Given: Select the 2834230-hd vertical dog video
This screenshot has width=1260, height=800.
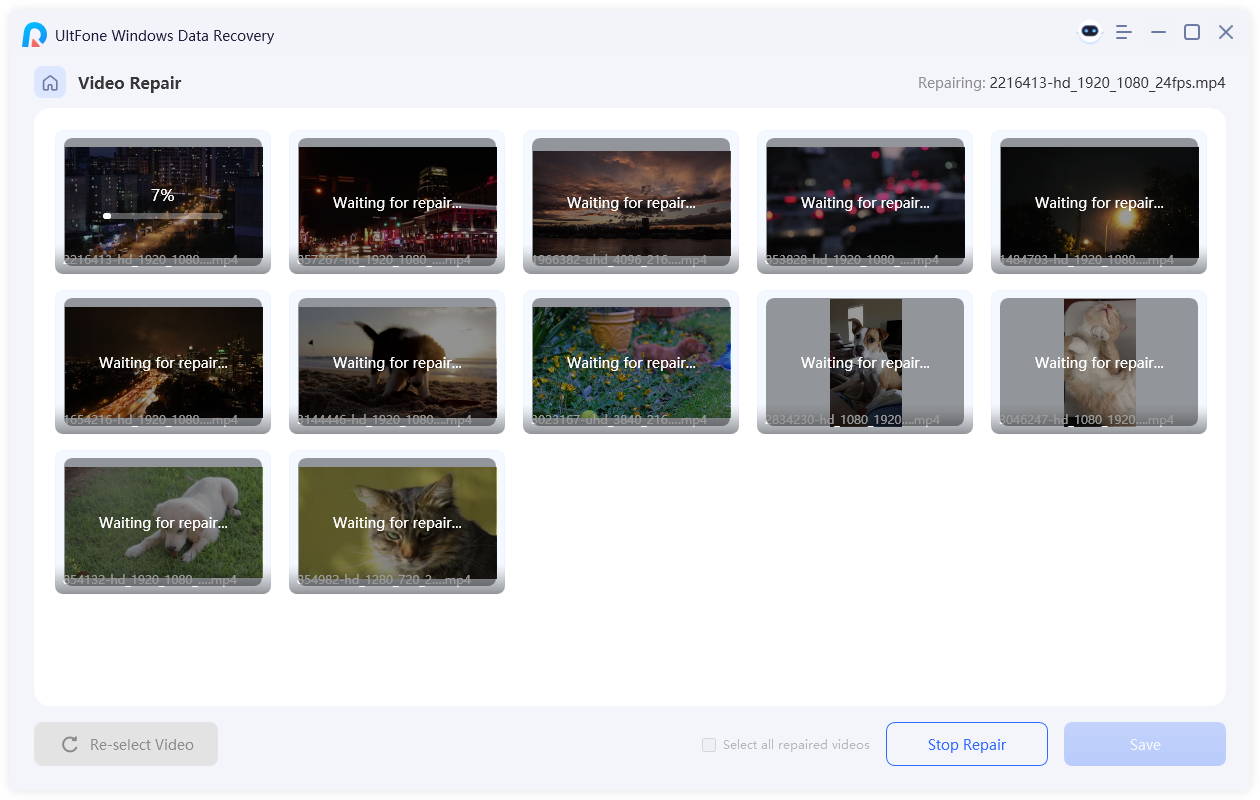Looking at the screenshot, I should pos(865,362).
